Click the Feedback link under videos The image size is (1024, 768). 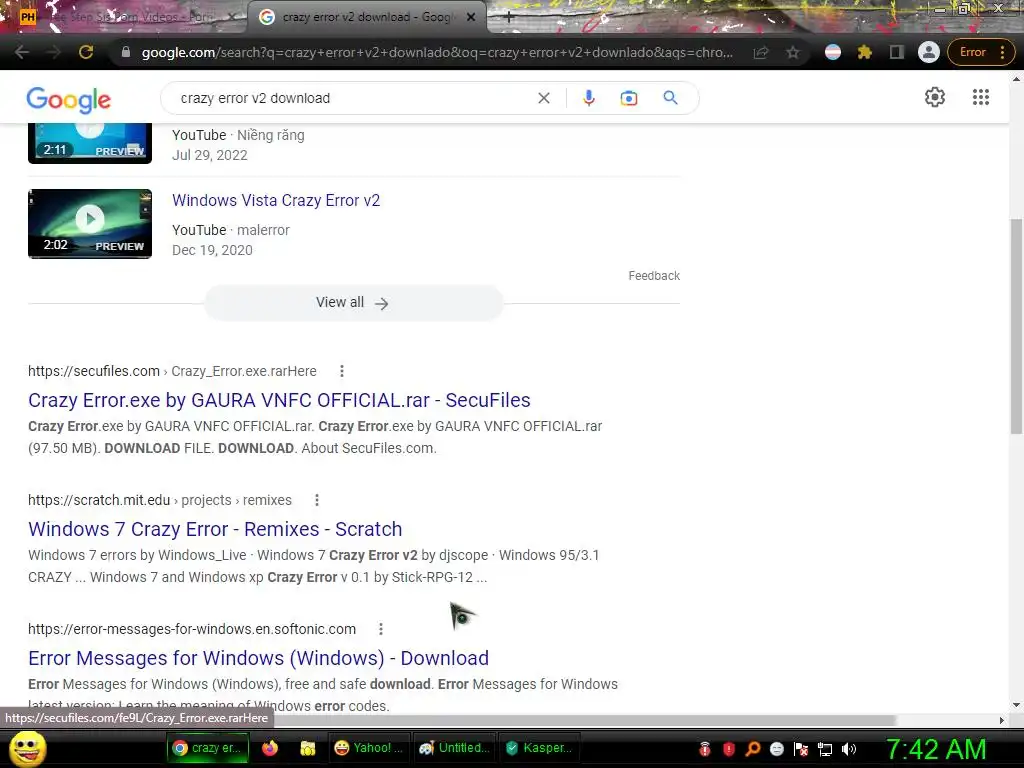coord(654,276)
